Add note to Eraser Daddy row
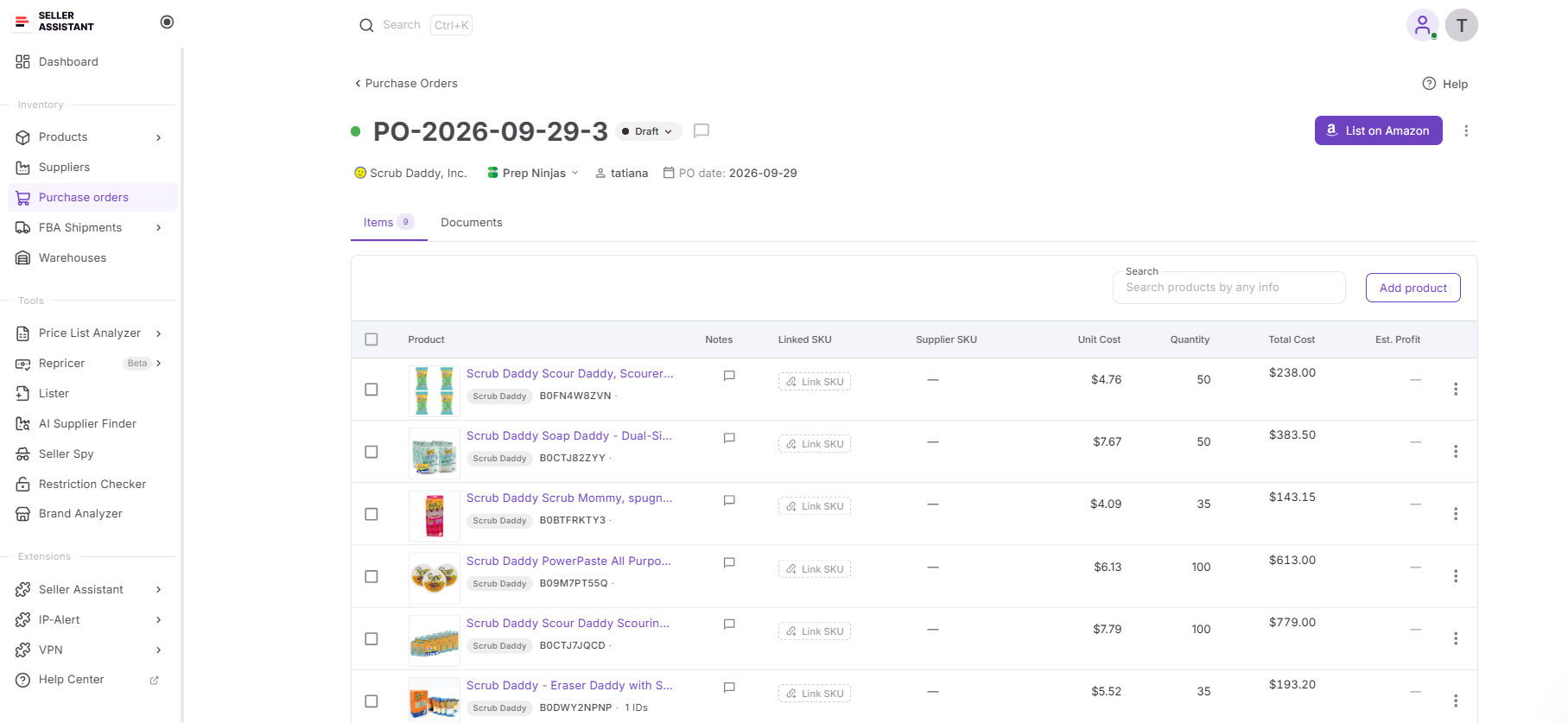1568x723 pixels. (729, 688)
